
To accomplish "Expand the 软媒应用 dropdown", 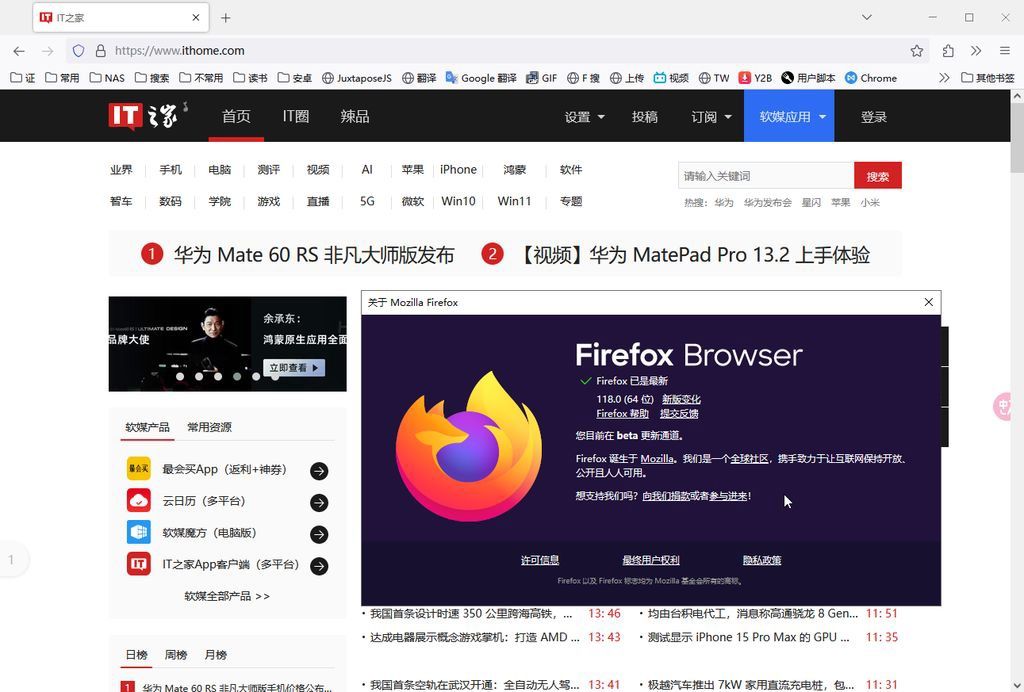I will (789, 116).
